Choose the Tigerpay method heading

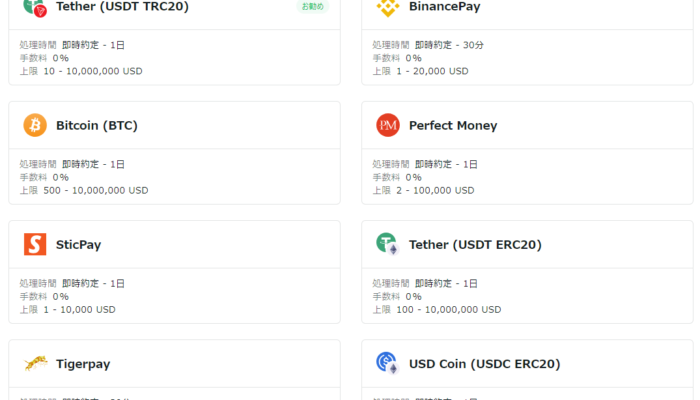(x=83, y=364)
